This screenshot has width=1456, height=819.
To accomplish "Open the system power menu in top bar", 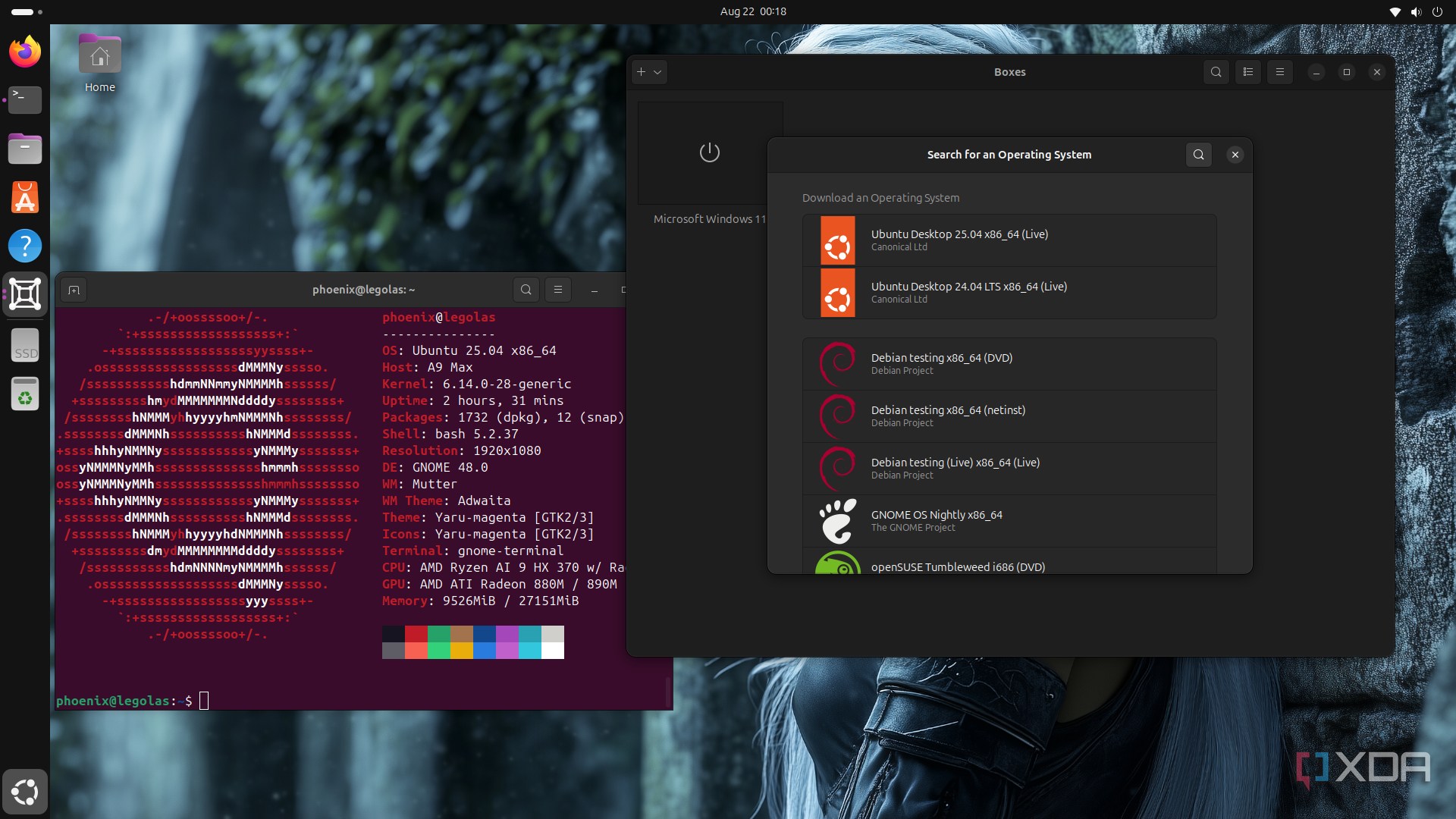I will [1437, 11].
